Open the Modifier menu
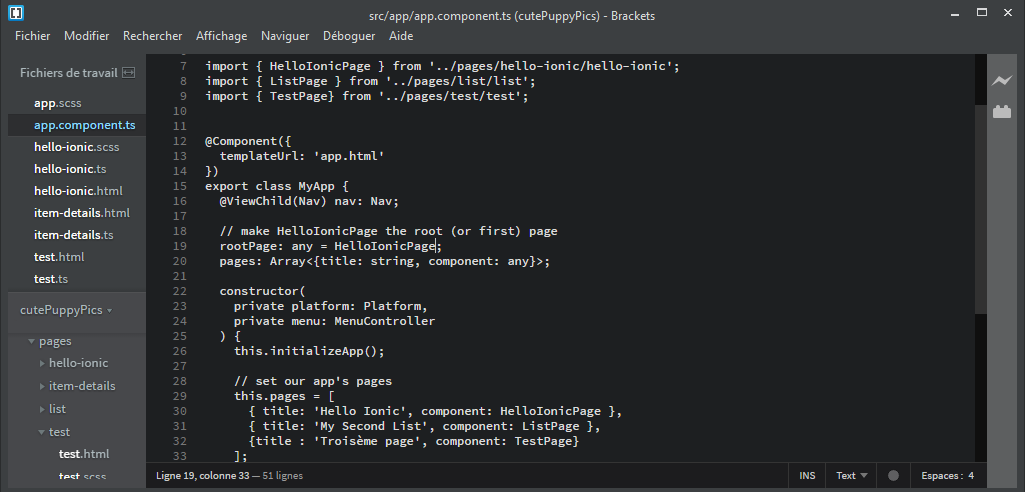 (86, 36)
